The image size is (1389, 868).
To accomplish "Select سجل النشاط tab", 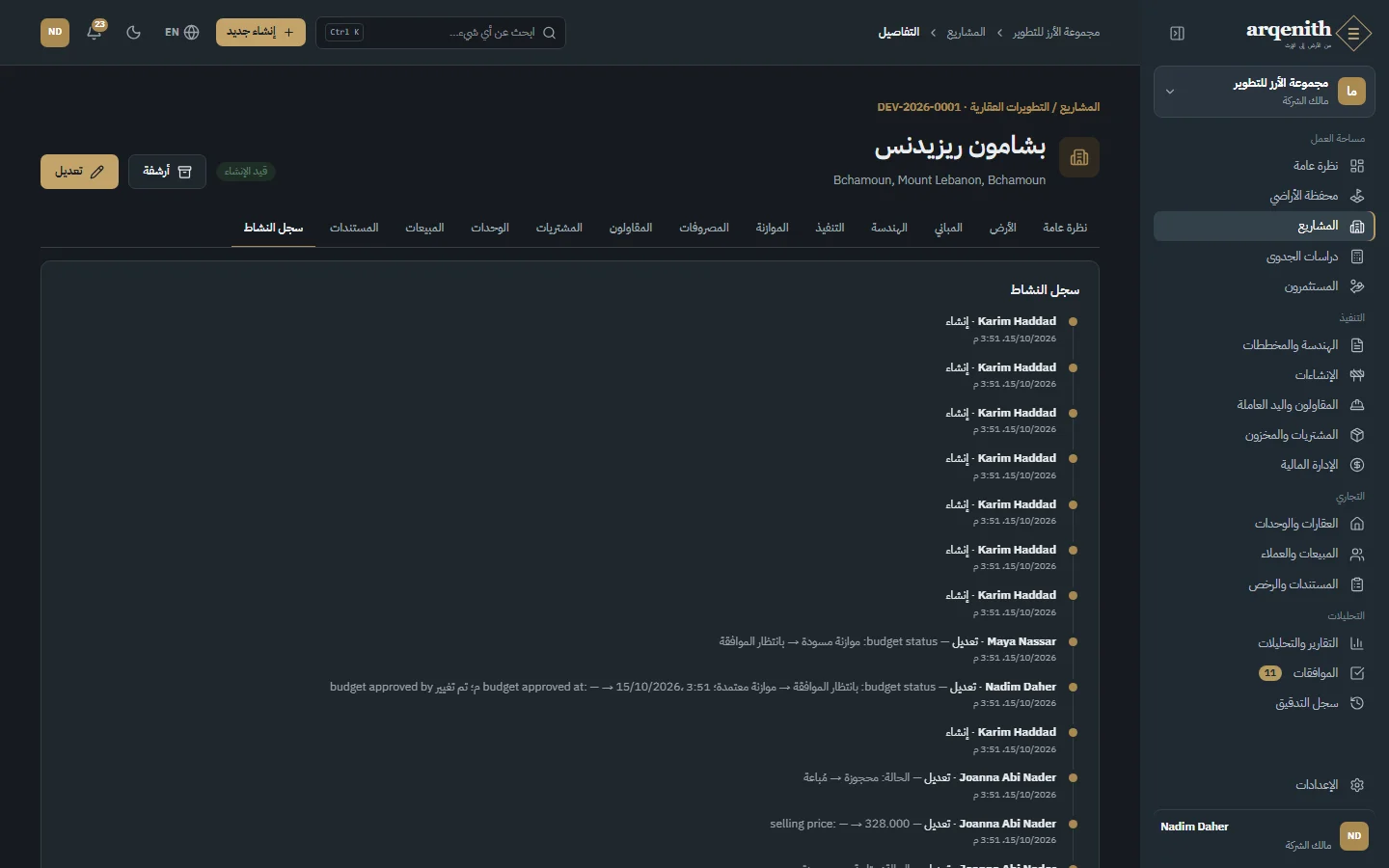I will point(273,228).
